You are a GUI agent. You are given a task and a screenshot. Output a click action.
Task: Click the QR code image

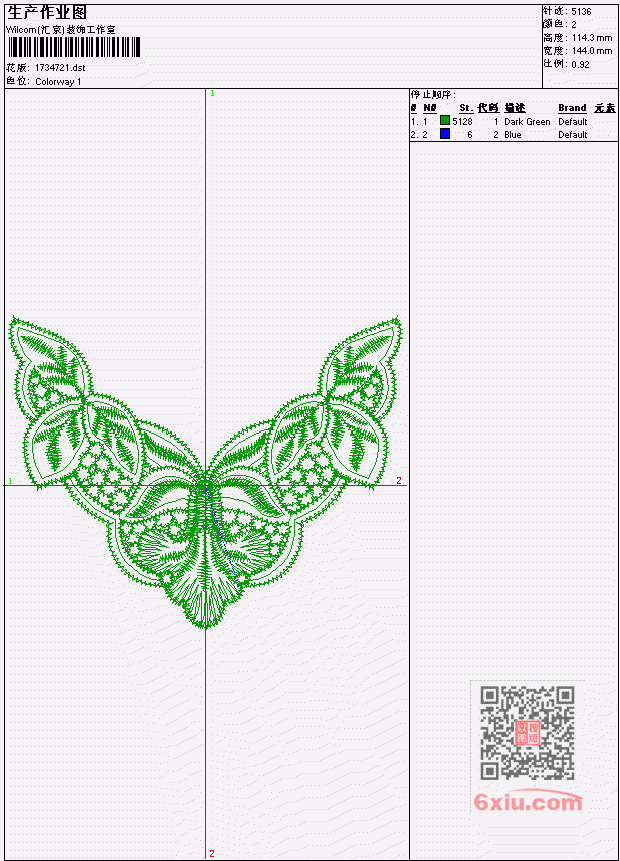(x=527, y=733)
